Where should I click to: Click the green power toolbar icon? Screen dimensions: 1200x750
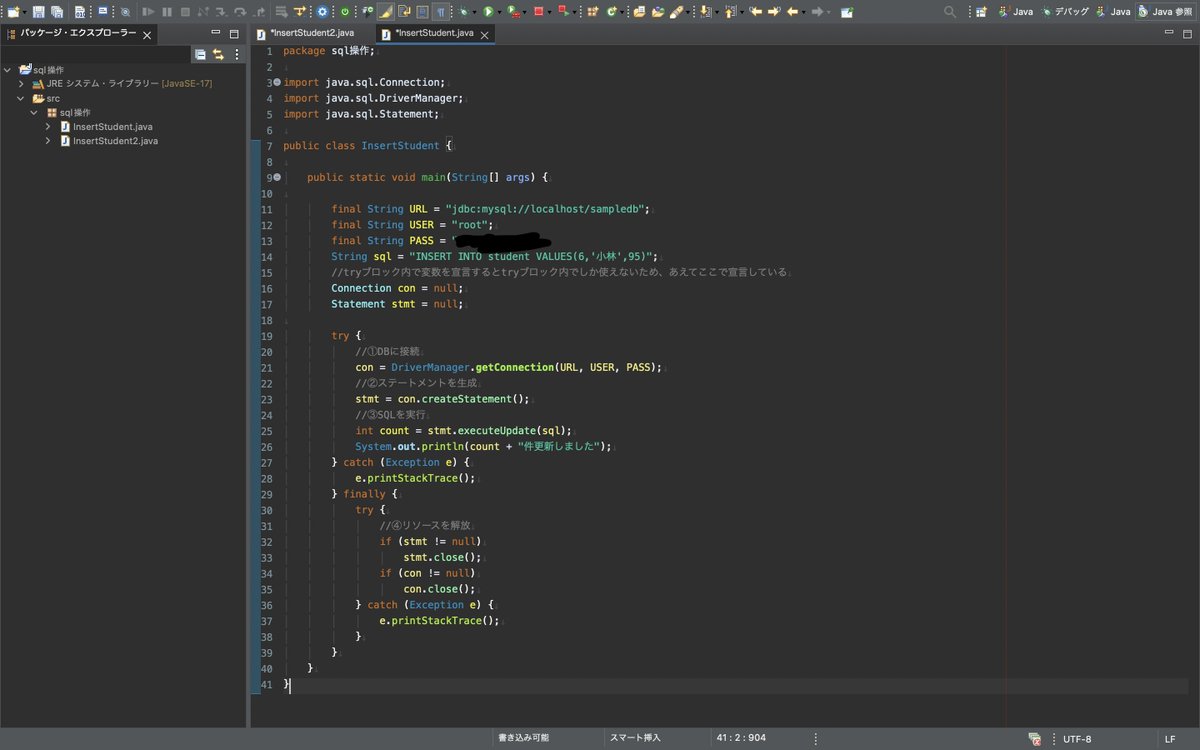pyautogui.click(x=345, y=12)
